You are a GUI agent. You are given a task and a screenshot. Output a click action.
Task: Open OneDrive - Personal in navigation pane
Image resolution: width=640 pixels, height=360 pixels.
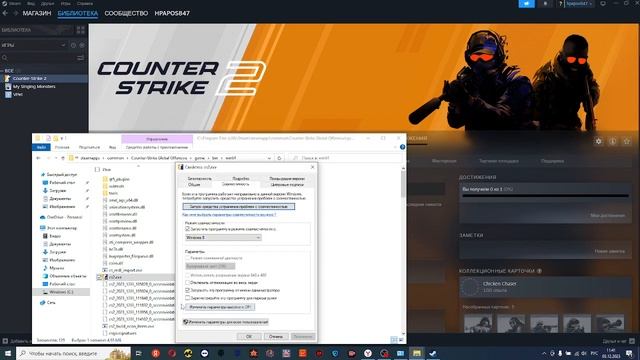tap(64, 217)
